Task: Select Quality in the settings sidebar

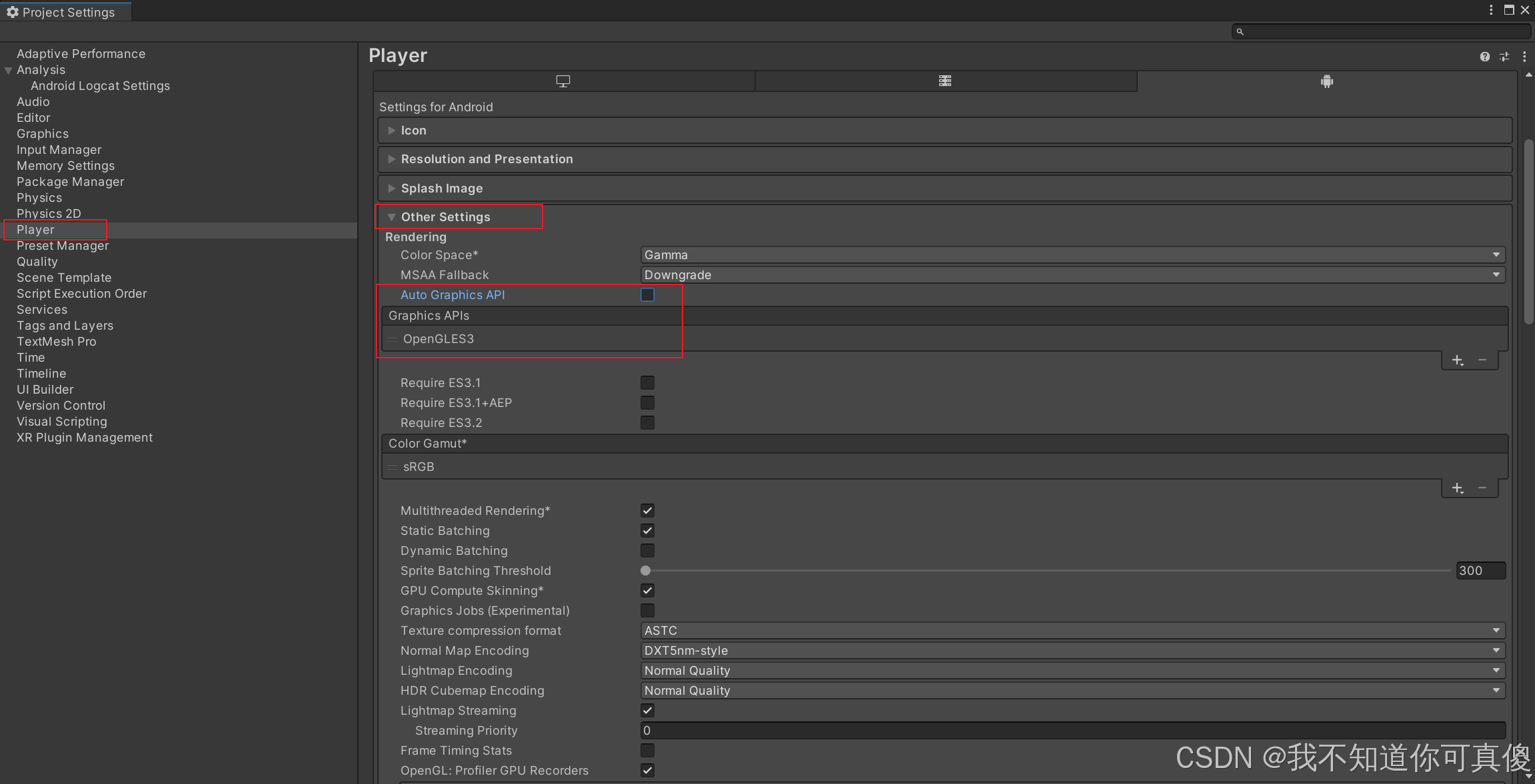Action: pyautogui.click(x=37, y=262)
